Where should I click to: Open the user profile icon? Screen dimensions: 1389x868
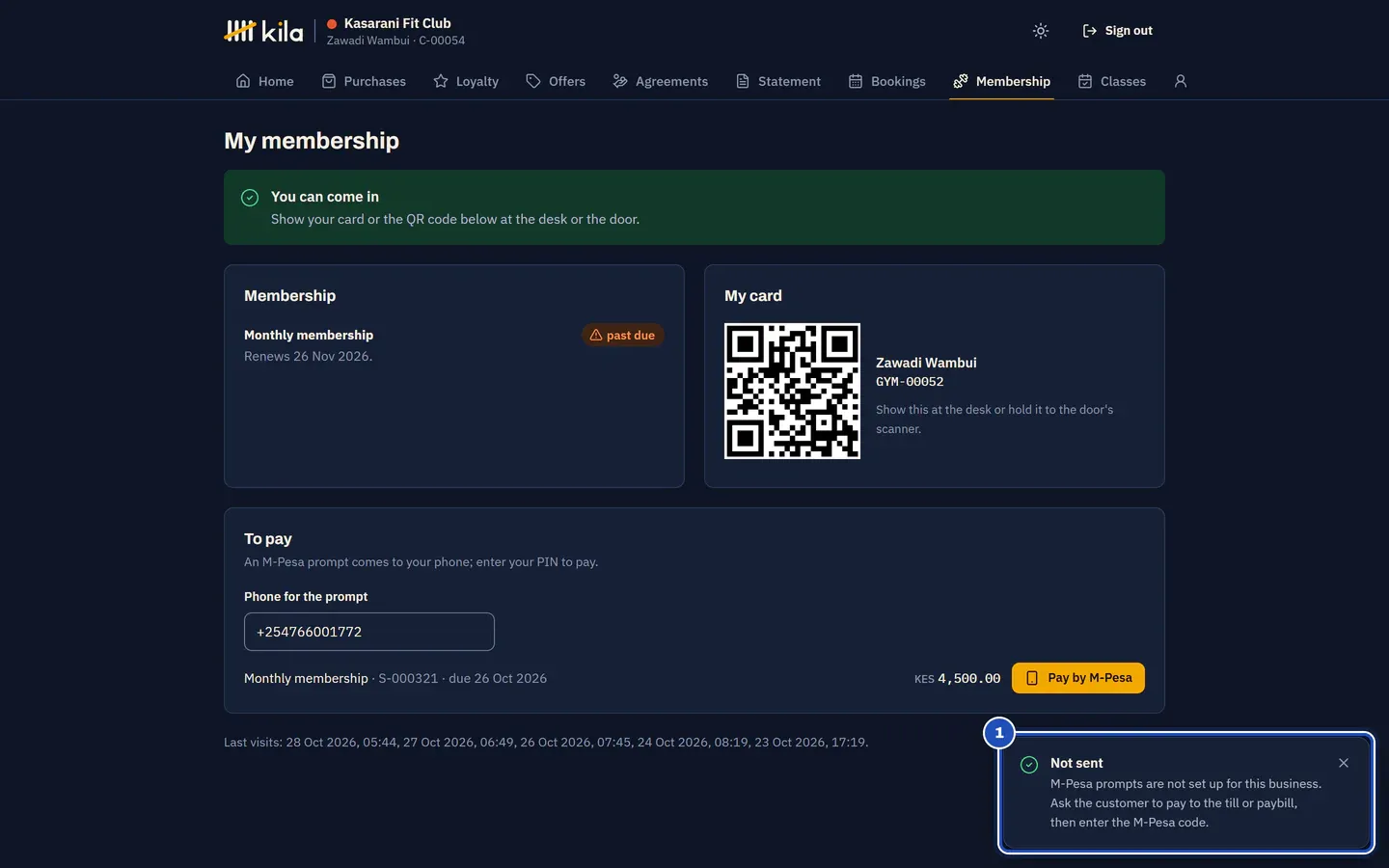click(1180, 81)
